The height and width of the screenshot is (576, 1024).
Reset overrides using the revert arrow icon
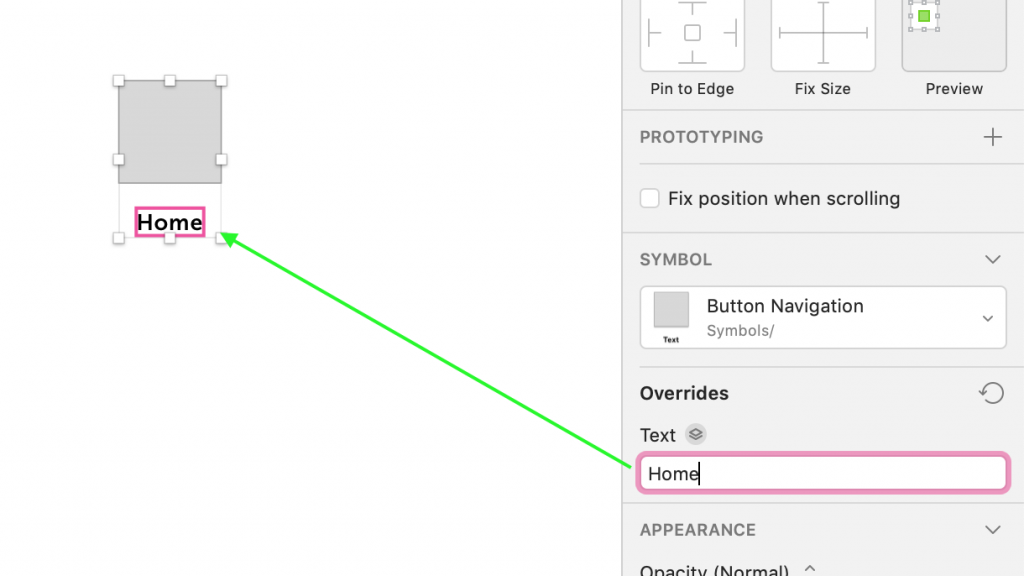coord(992,393)
